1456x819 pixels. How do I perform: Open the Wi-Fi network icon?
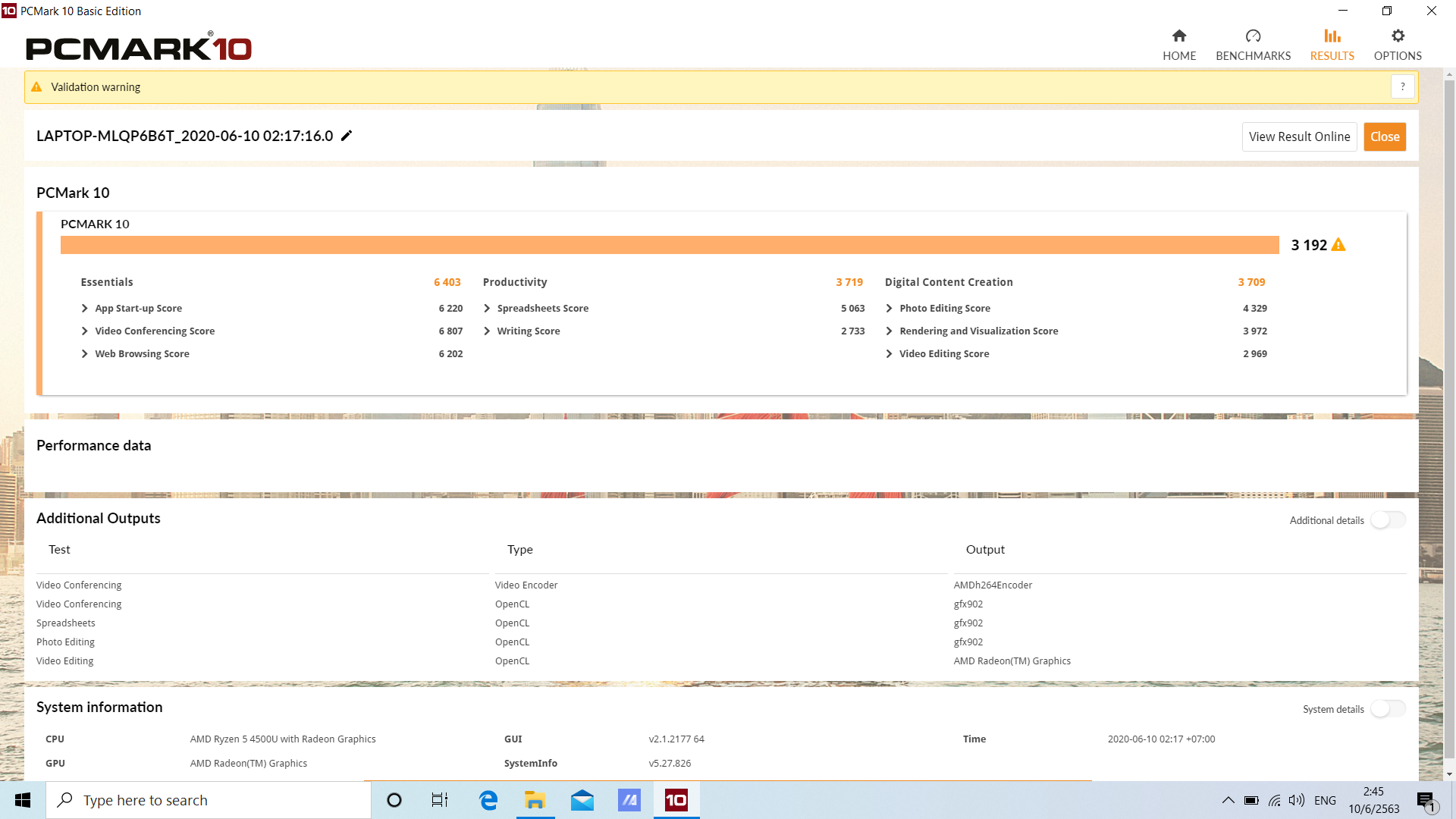(x=1275, y=800)
